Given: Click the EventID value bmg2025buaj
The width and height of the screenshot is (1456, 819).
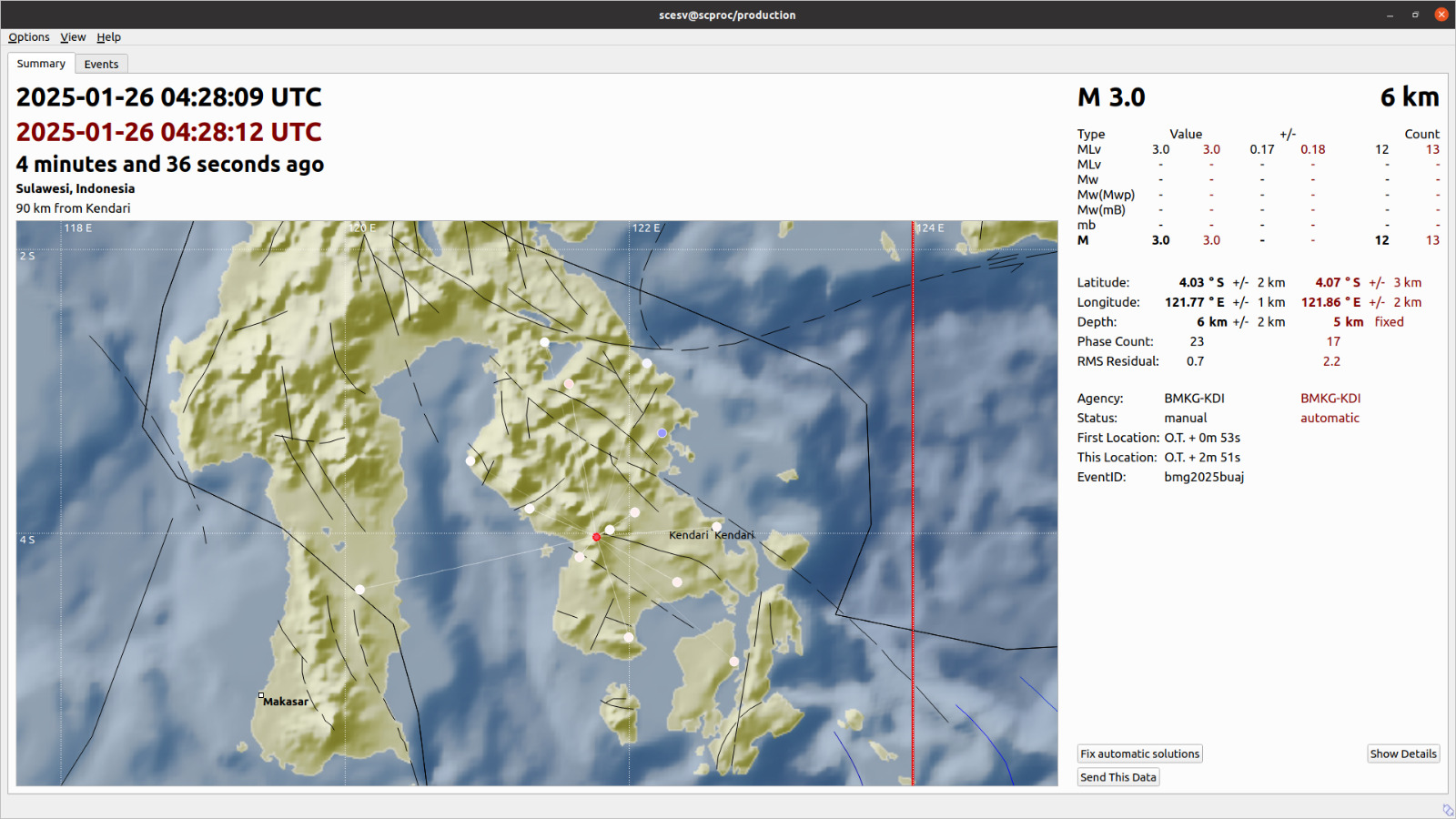Looking at the screenshot, I should (x=1204, y=477).
